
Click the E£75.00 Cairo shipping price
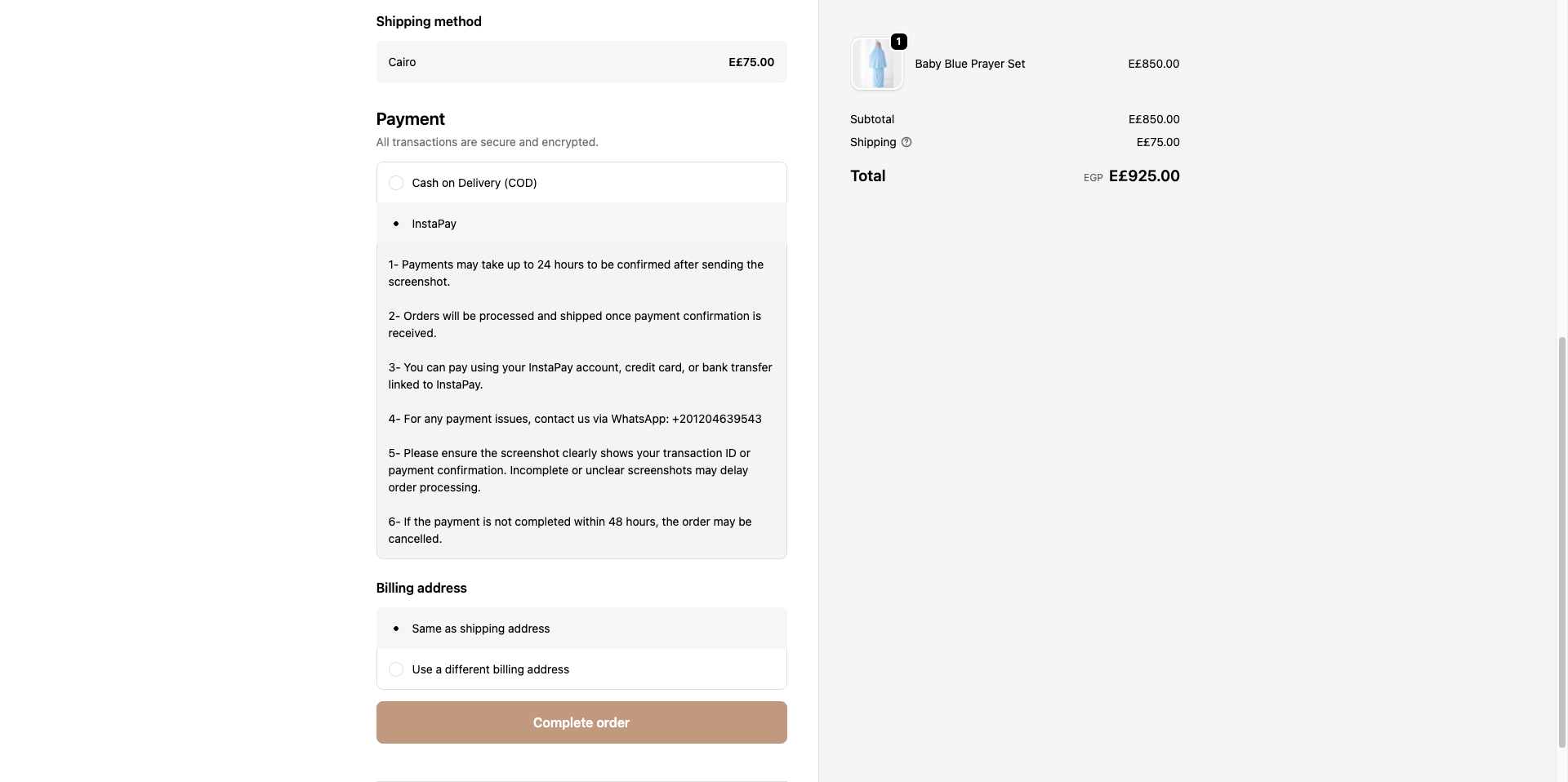point(751,62)
